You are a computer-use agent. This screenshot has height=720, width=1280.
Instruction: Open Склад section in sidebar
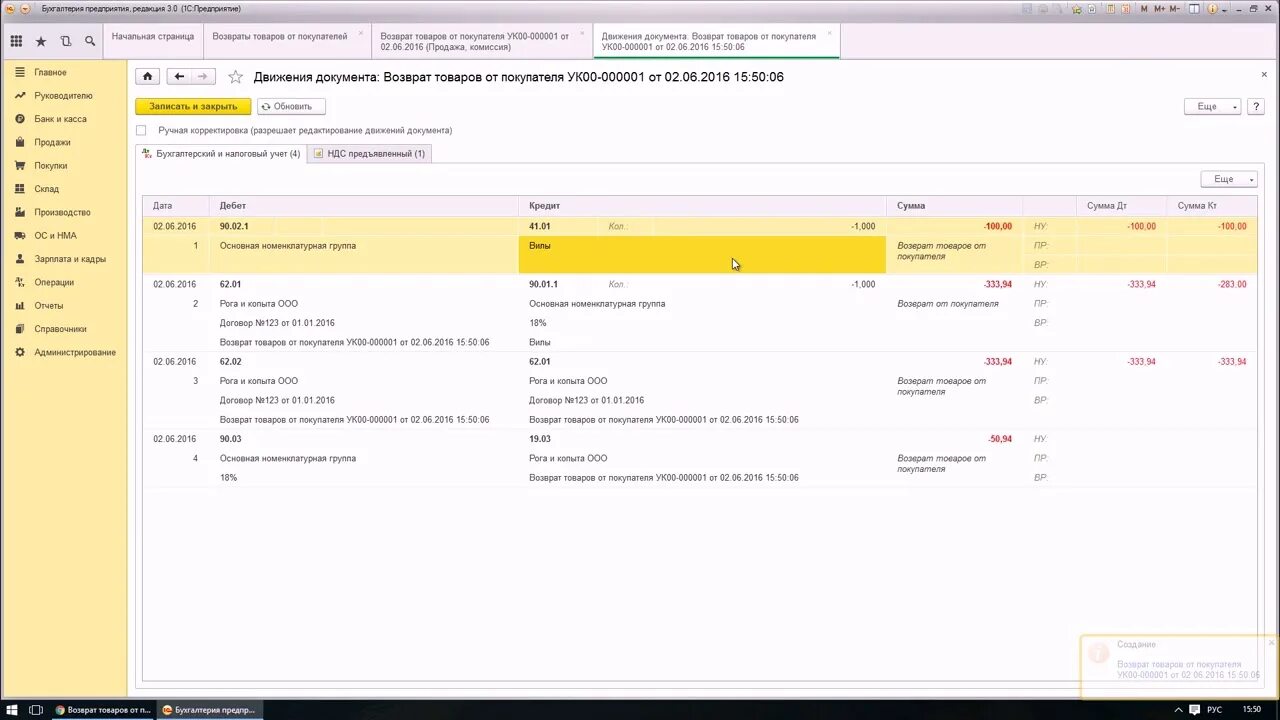[x=47, y=189]
